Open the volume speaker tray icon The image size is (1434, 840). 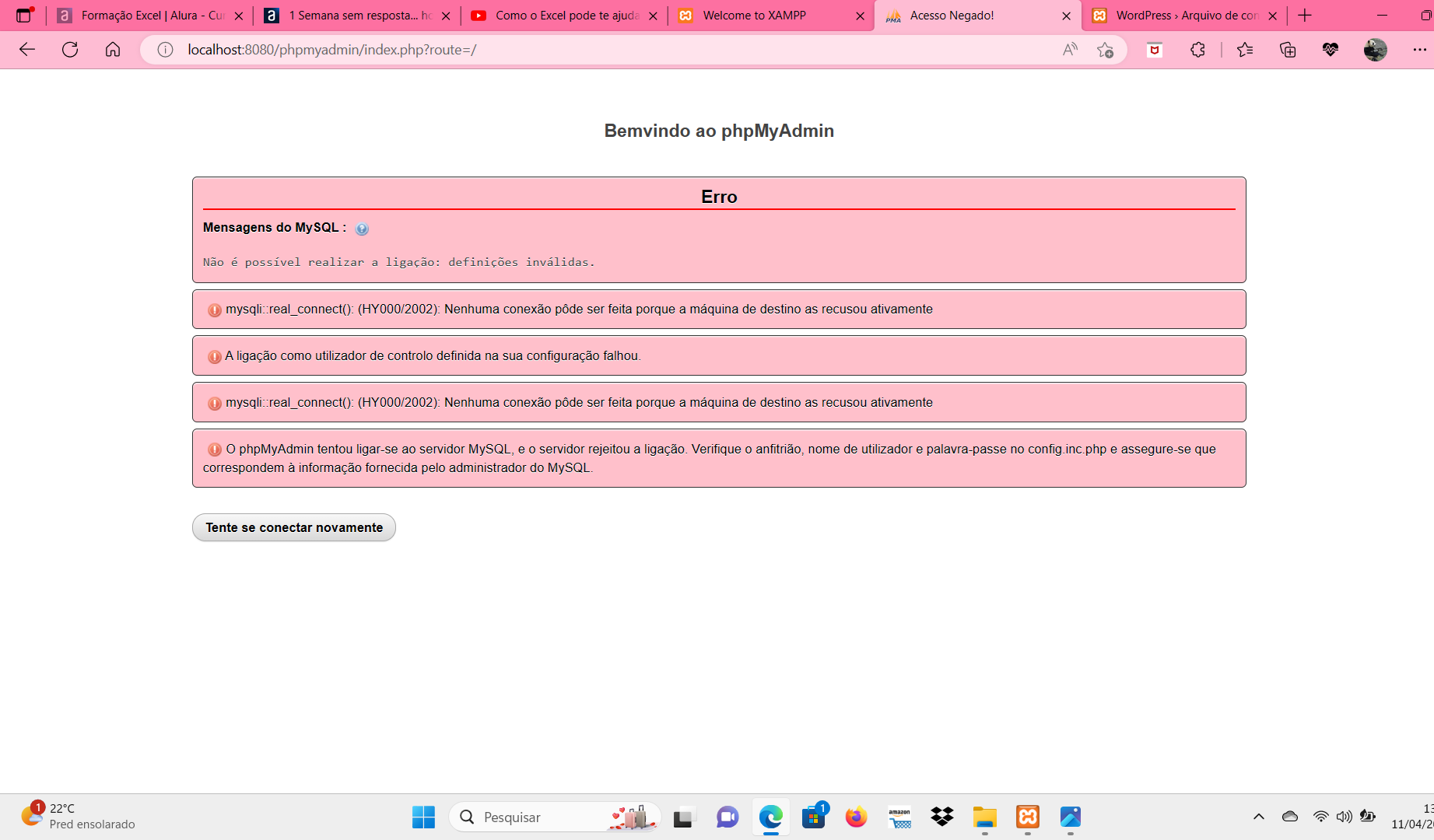tap(1344, 817)
